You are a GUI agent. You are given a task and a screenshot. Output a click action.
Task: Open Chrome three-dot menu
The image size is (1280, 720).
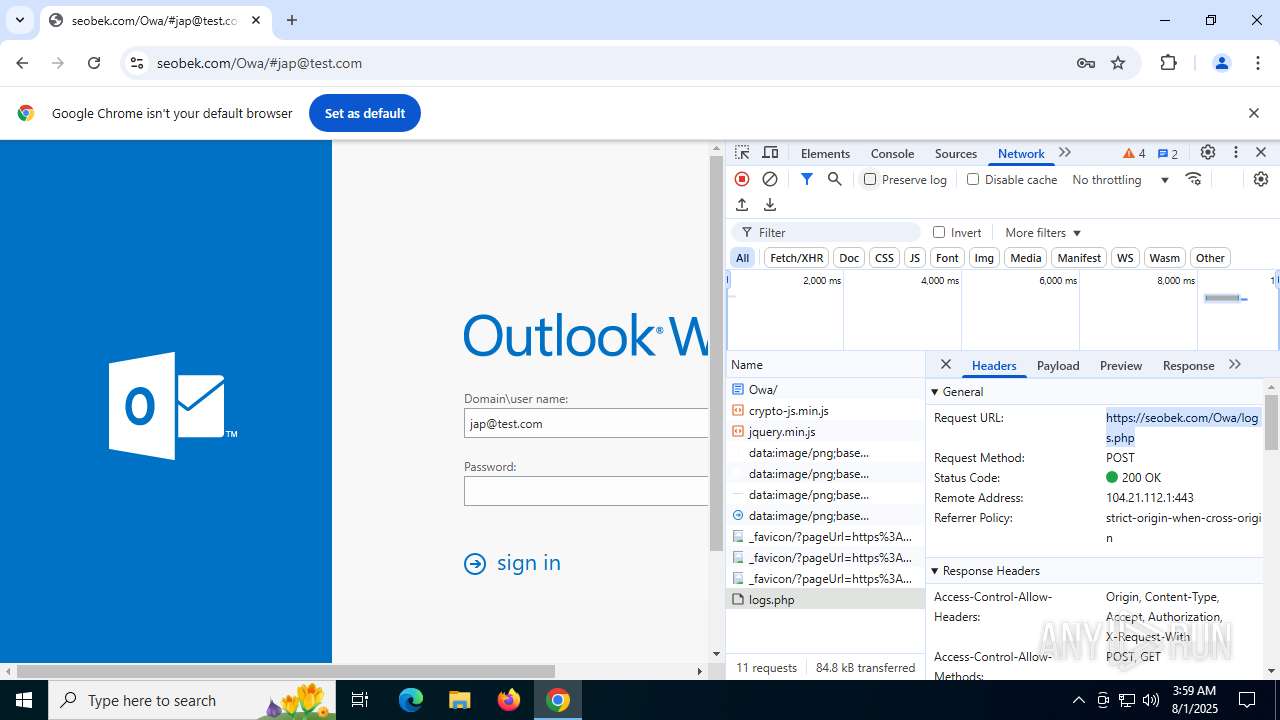[1258, 63]
